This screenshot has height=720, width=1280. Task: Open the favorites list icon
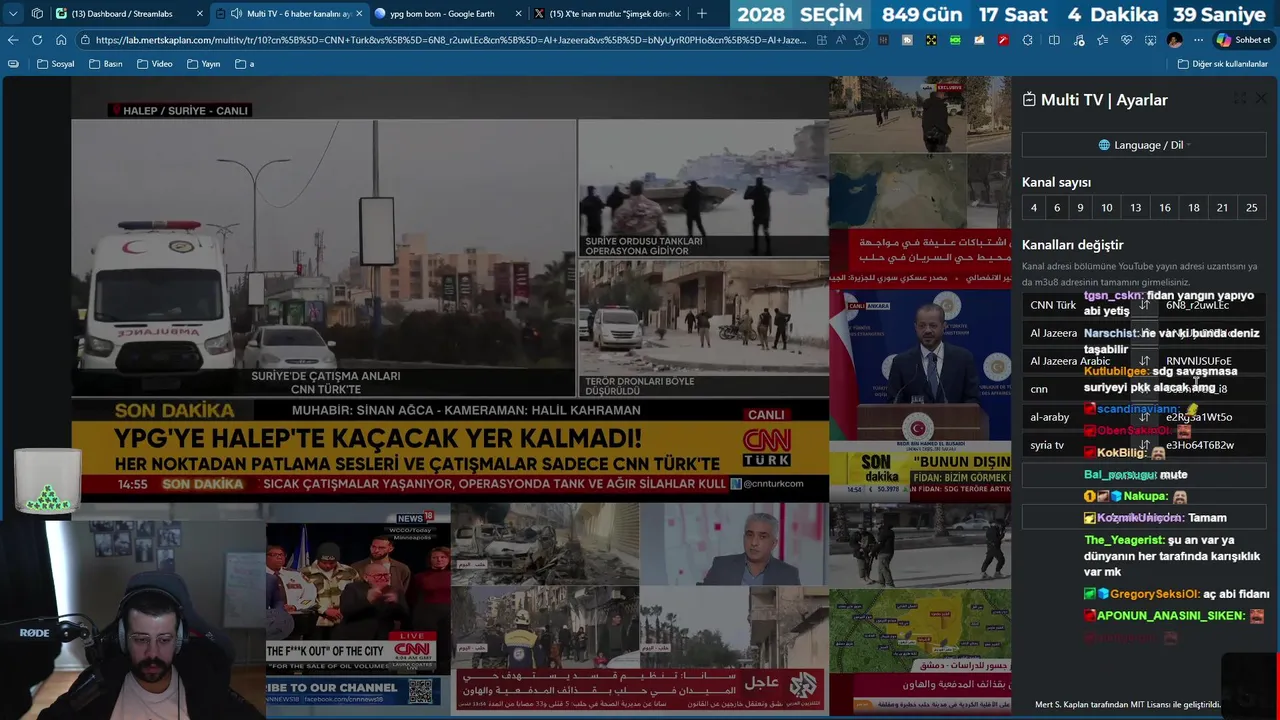(x=1102, y=40)
